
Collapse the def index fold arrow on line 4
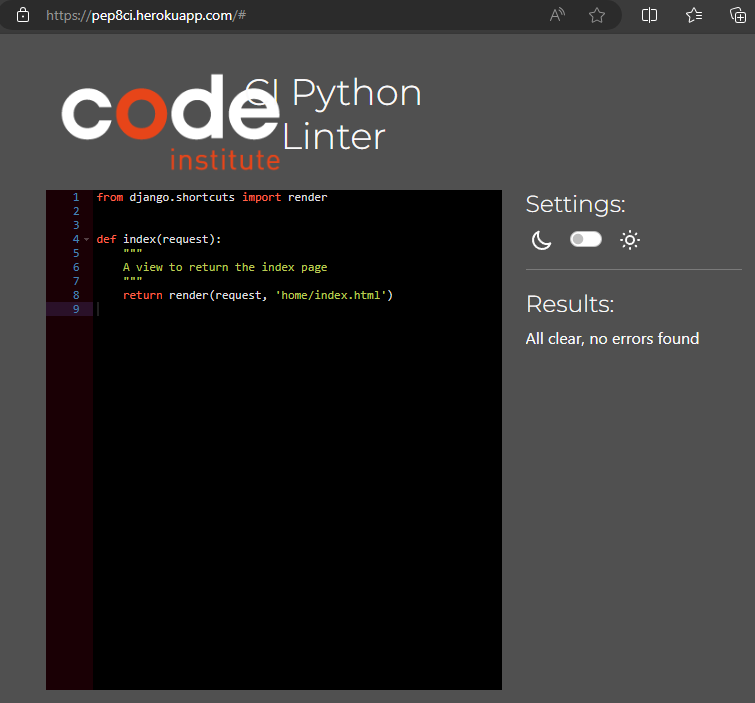[87, 239]
